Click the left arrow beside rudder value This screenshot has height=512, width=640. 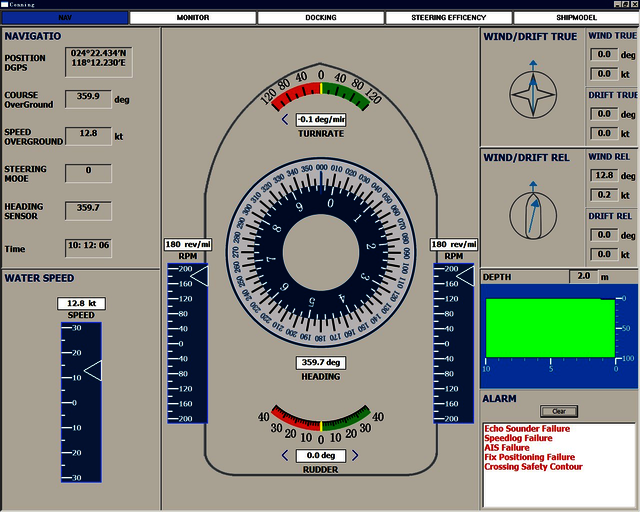pos(285,455)
